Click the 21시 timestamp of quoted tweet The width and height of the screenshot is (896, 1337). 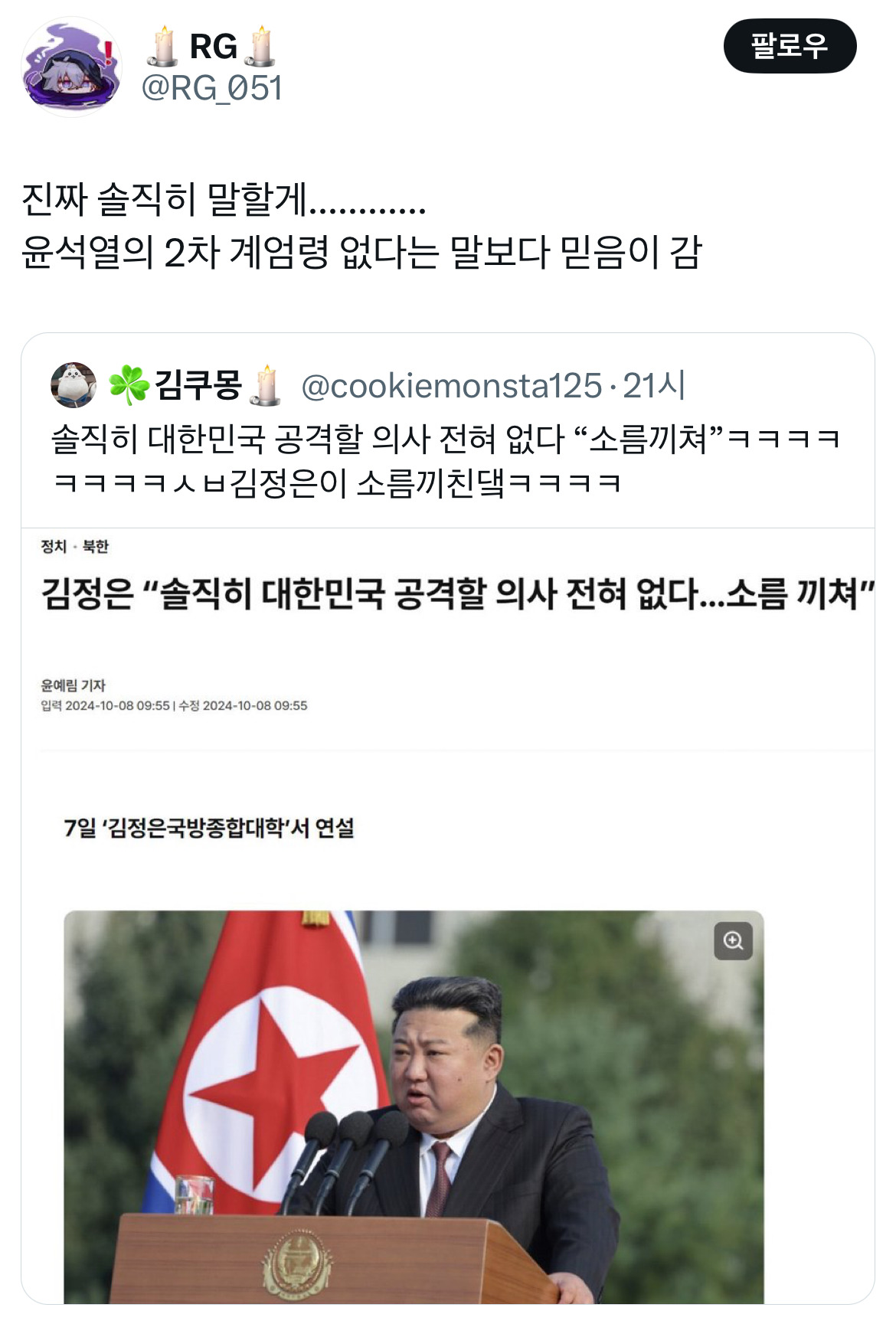pyautogui.click(x=653, y=386)
